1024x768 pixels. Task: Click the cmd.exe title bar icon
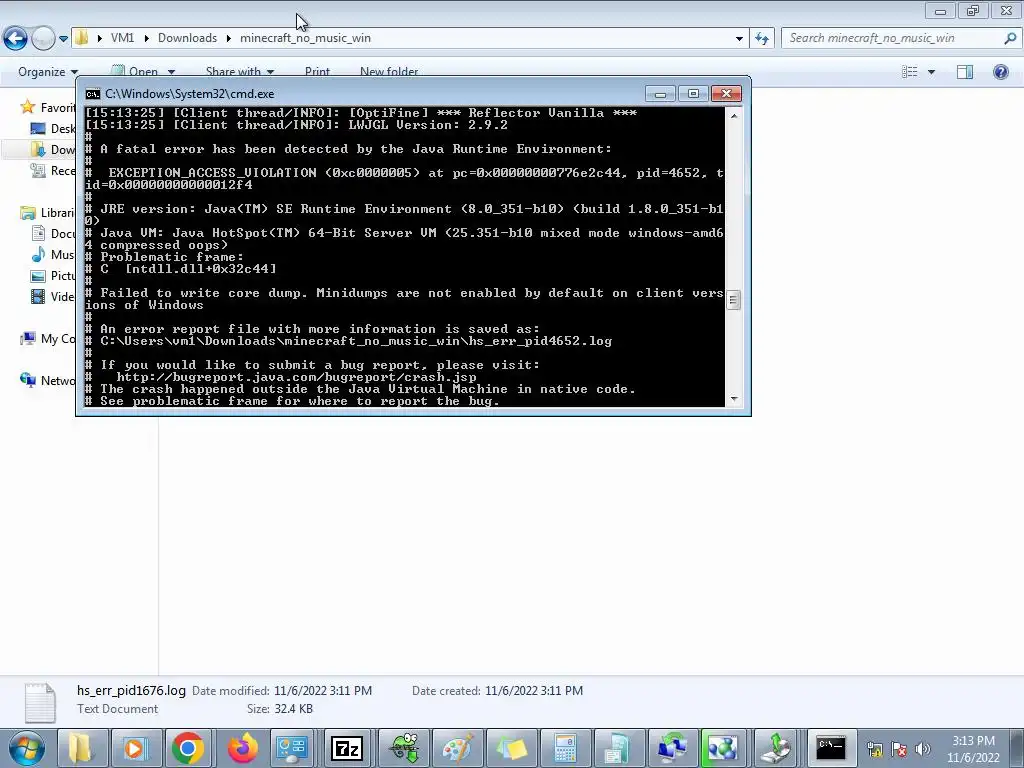(x=93, y=94)
